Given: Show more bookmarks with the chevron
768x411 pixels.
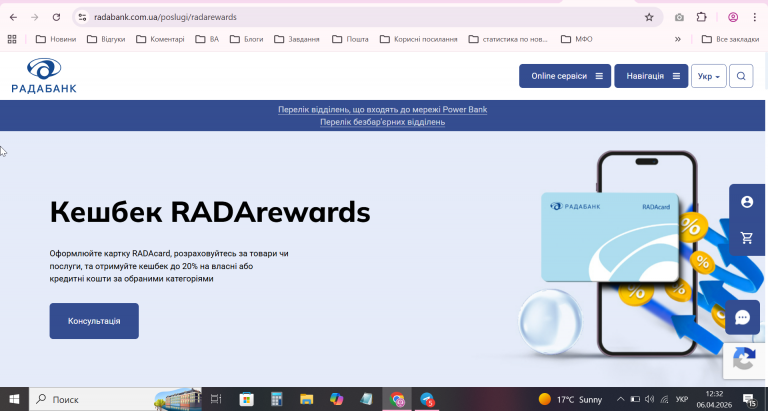Looking at the screenshot, I should click(678, 39).
